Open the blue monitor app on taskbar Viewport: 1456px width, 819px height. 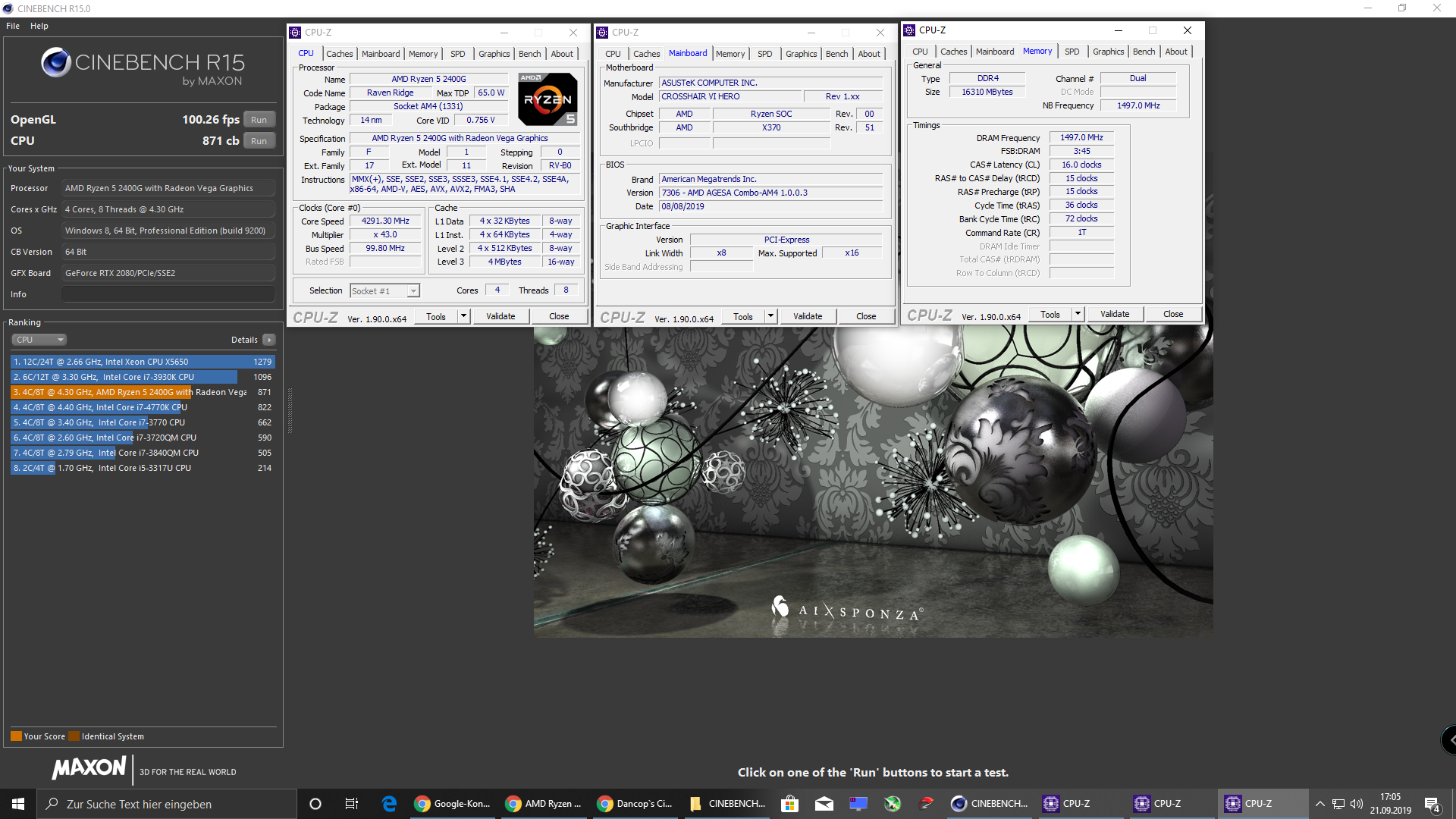858,804
